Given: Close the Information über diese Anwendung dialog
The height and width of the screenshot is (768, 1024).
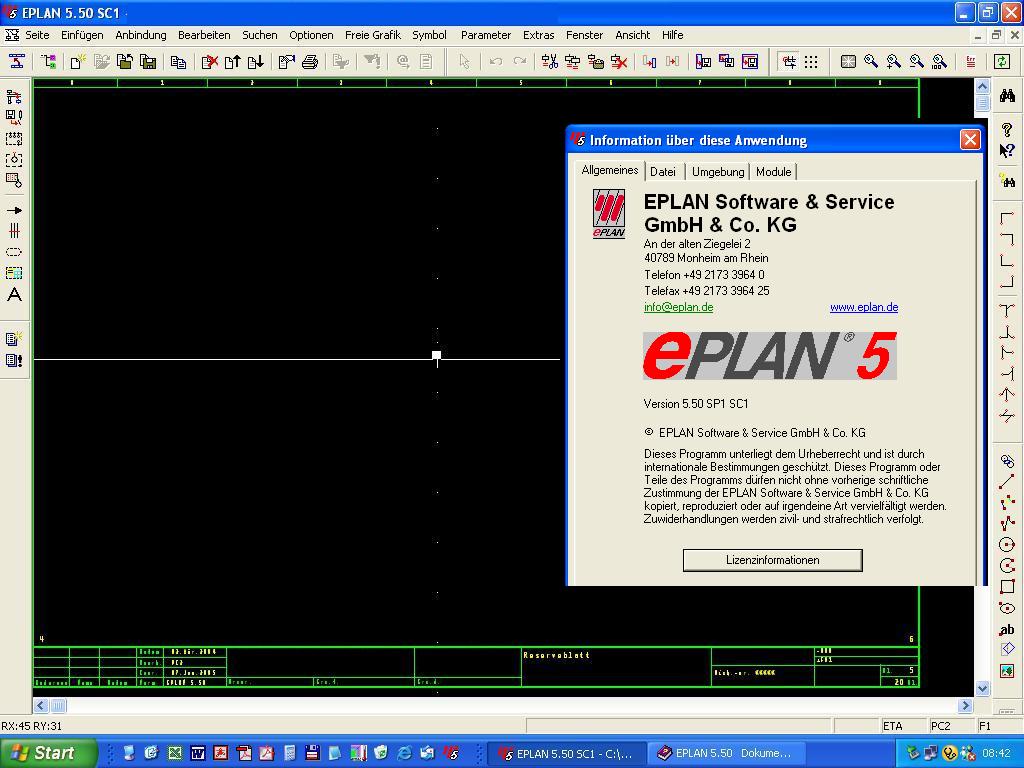Looking at the screenshot, I should click(x=970, y=140).
